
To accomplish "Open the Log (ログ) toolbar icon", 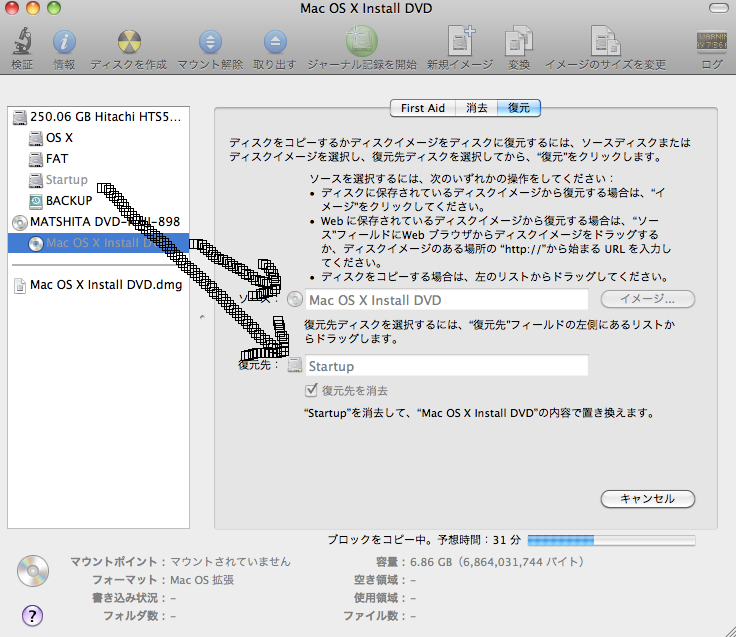I will pyautogui.click(x=712, y=41).
